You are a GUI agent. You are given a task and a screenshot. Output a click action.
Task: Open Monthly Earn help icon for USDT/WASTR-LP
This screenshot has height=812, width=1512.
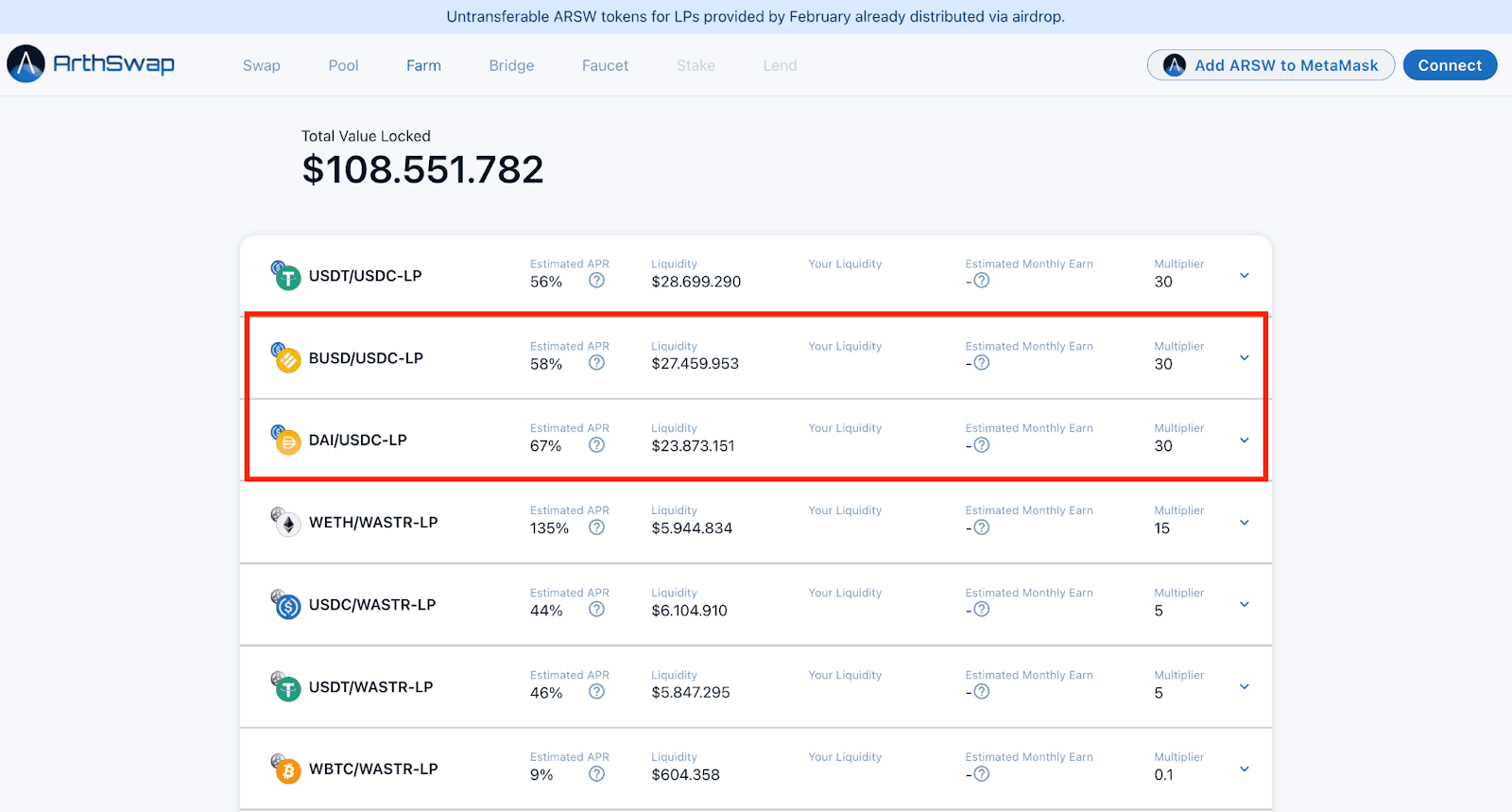pyautogui.click(x=982, y=692)
